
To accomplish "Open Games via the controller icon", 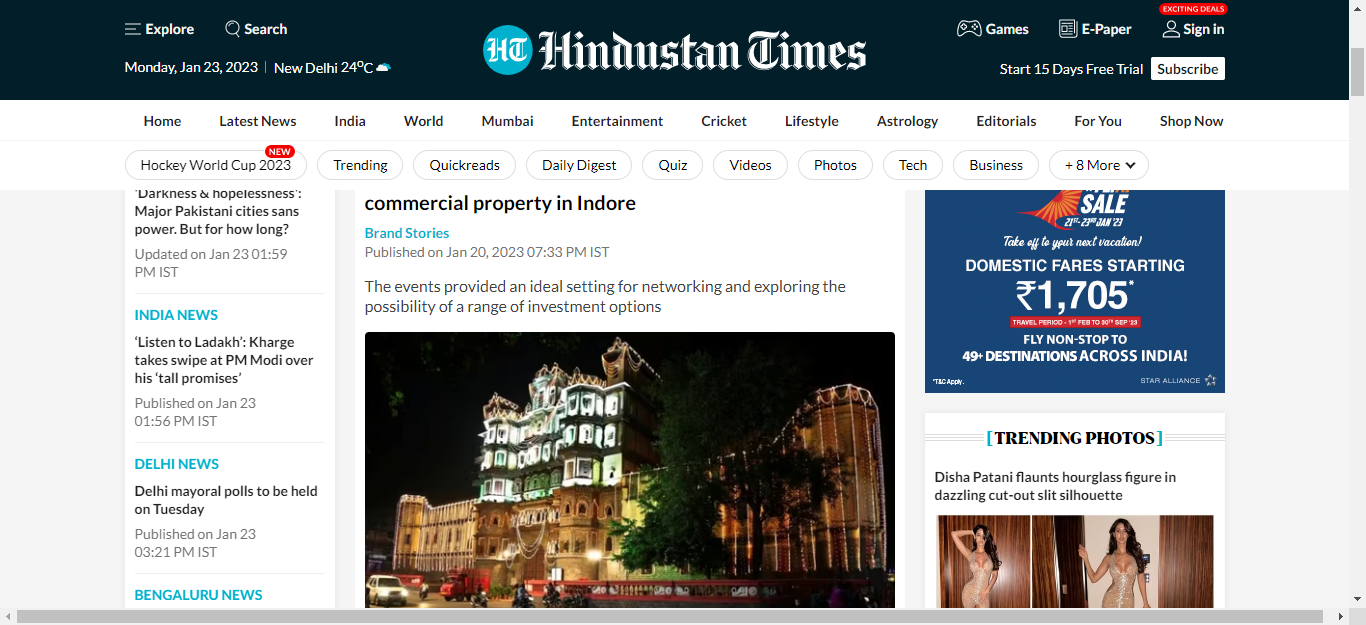I will point(968,29).
